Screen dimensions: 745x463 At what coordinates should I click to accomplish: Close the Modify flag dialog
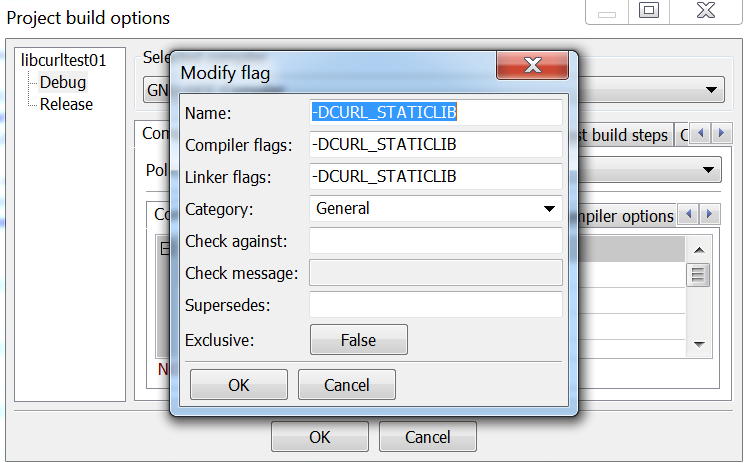point(532,65)
